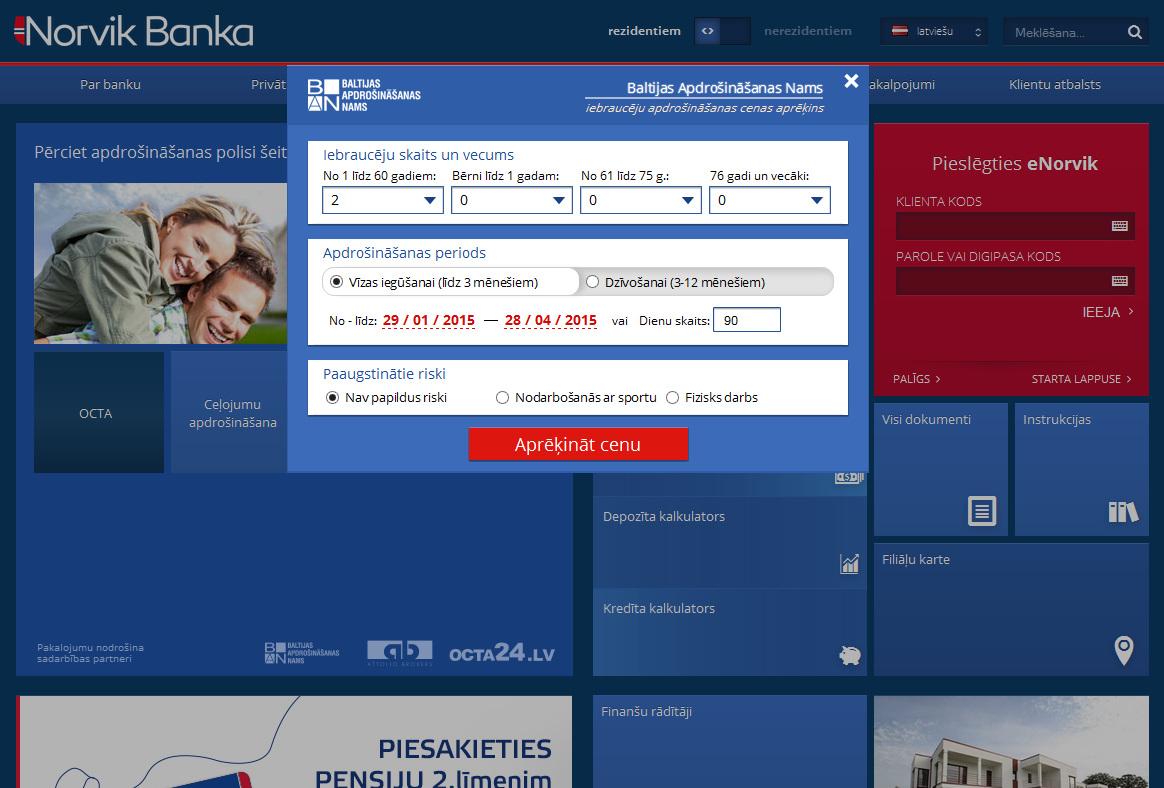The image size is (1164, 788).
Task: Click the Kredīta kalkulators piggy bank icon
Action: pos(849,655)
